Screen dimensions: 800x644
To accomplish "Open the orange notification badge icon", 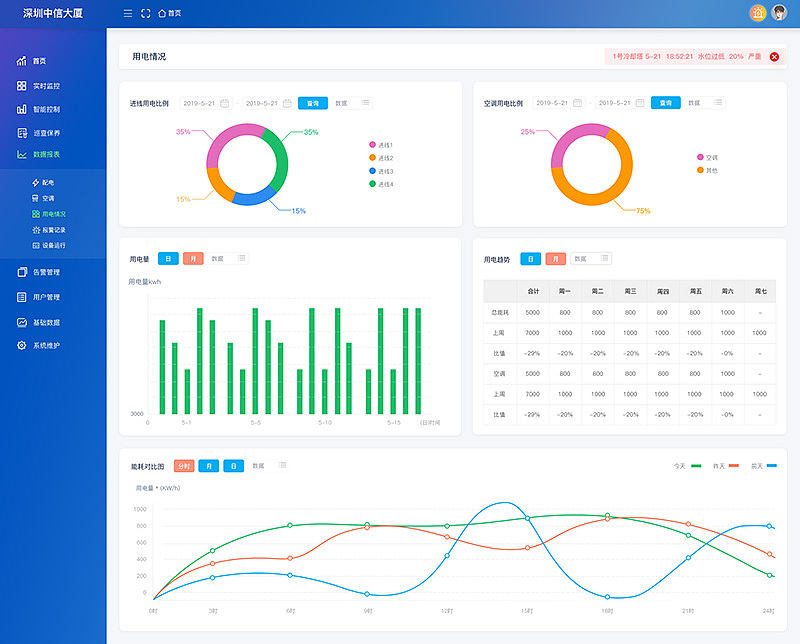I will coord(758,13).
